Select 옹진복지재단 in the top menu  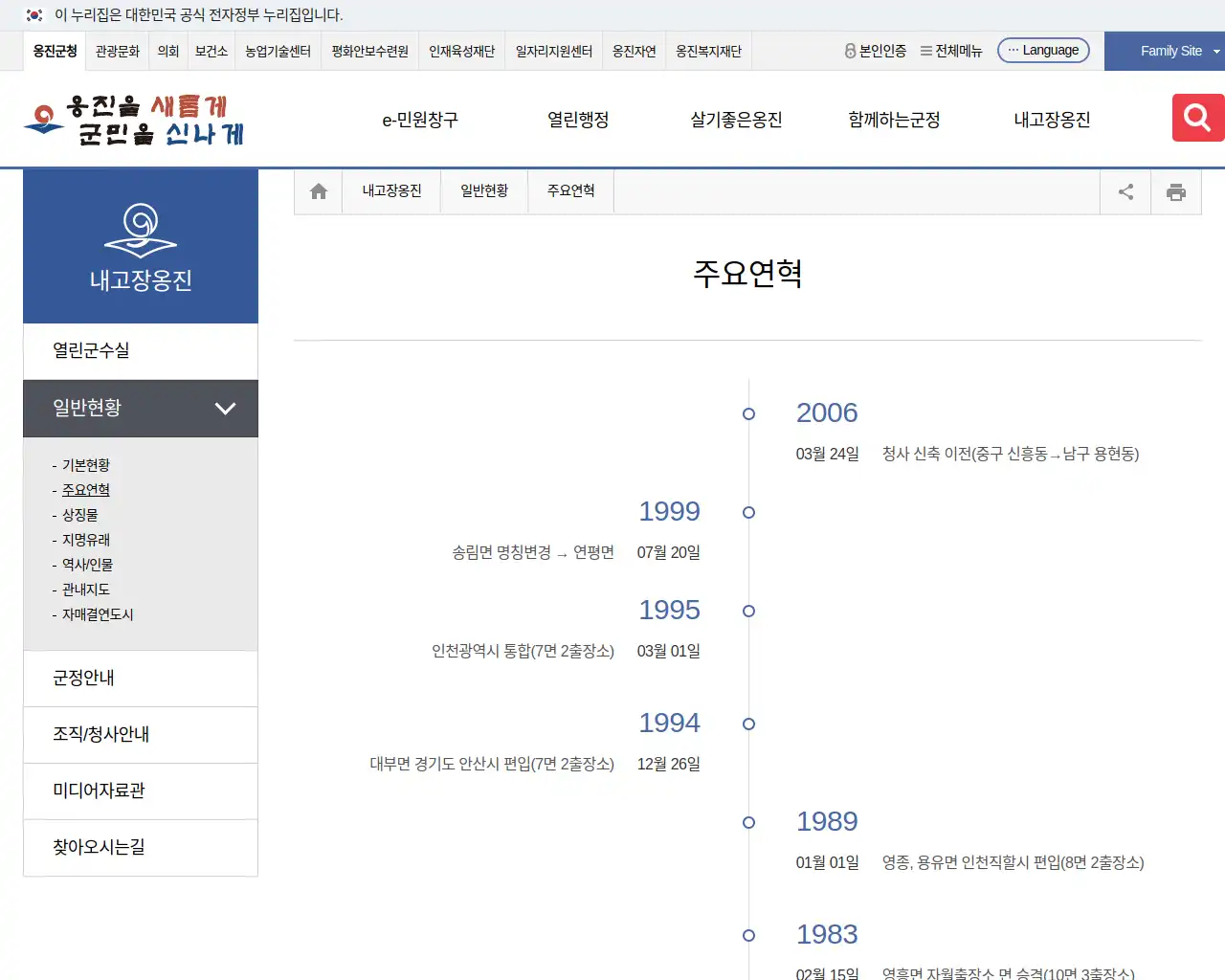tap(708, 52)
